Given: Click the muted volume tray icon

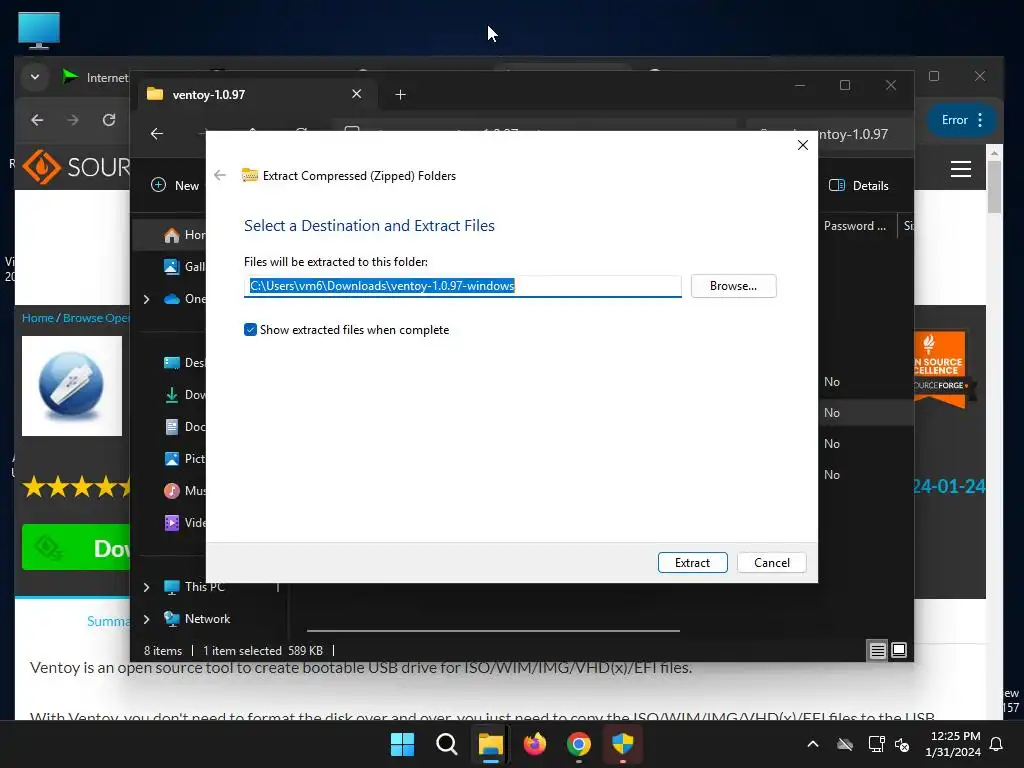Looking at the screenshot, I should [903, 744].
